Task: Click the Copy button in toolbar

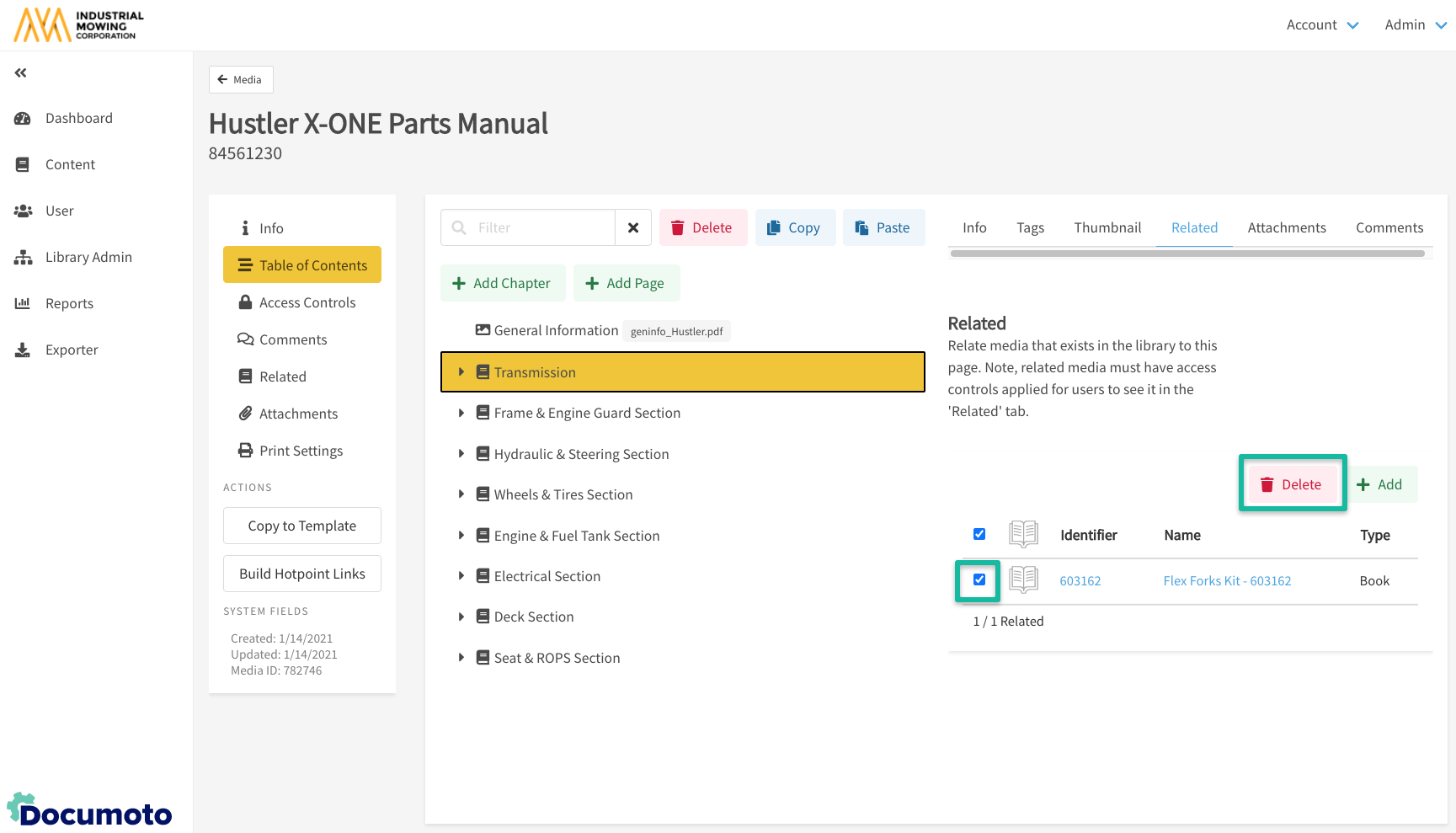Action: pyautogui.click(x=795, y=227)
